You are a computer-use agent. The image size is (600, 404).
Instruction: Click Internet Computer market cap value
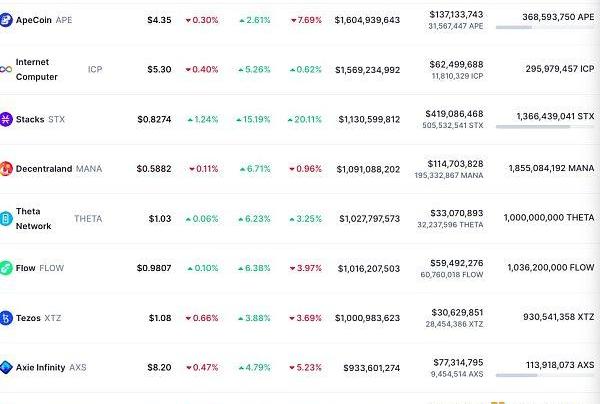coord(368,70)
